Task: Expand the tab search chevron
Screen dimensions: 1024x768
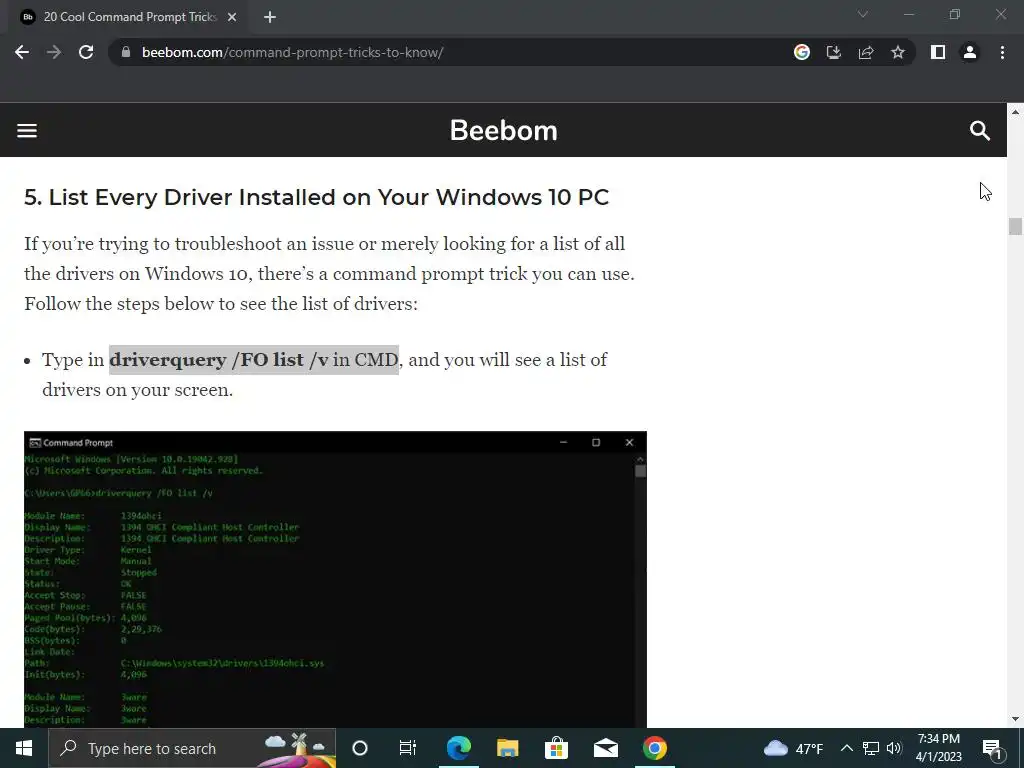Action: 863,14
